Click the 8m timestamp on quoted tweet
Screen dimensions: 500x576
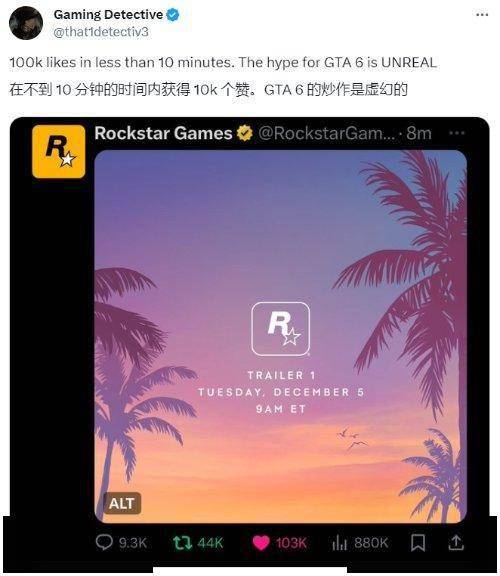click(419, 133)
